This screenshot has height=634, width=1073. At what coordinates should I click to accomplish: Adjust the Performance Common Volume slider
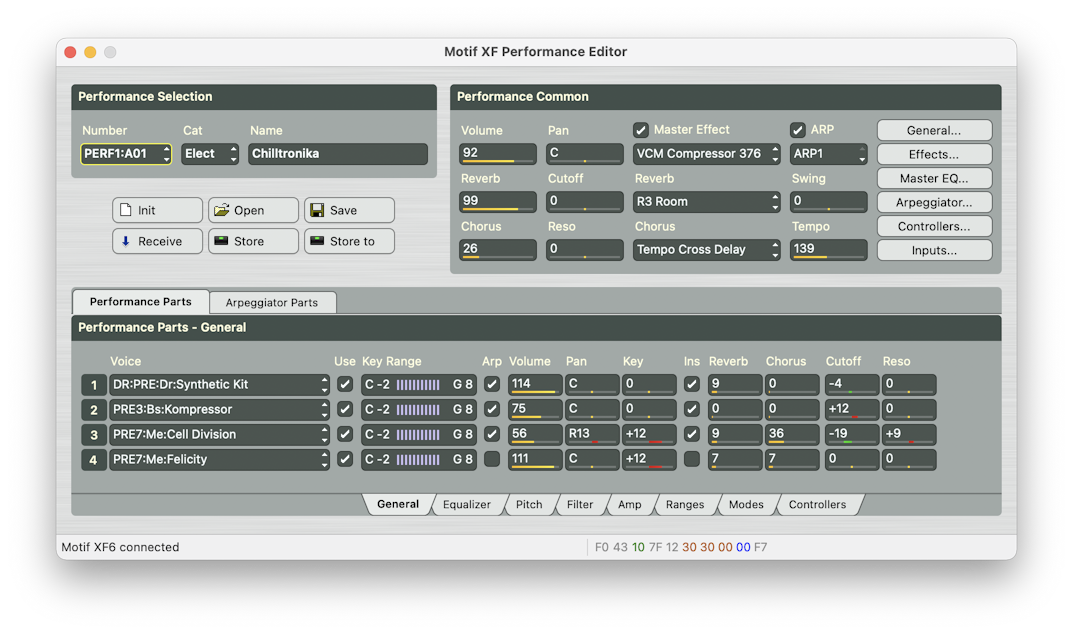pyautogui.click(x=497, y=154)
